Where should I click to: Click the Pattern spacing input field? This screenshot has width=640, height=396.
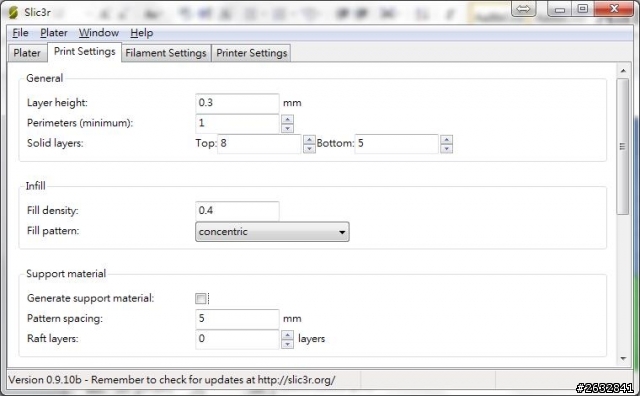(237, 319)
